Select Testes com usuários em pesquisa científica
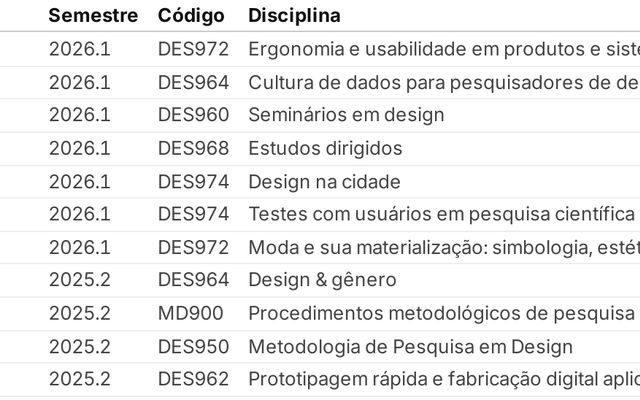Viewport: 640px width, 400px height. coord(441,214)
